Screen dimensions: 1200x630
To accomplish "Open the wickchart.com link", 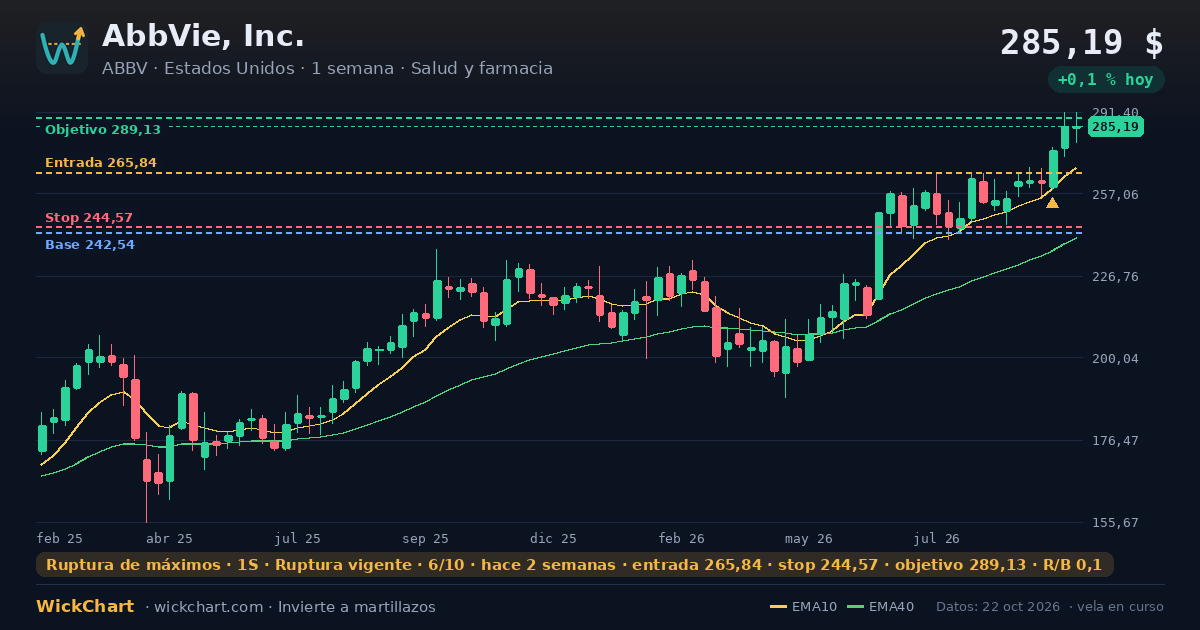I will 208,607.
